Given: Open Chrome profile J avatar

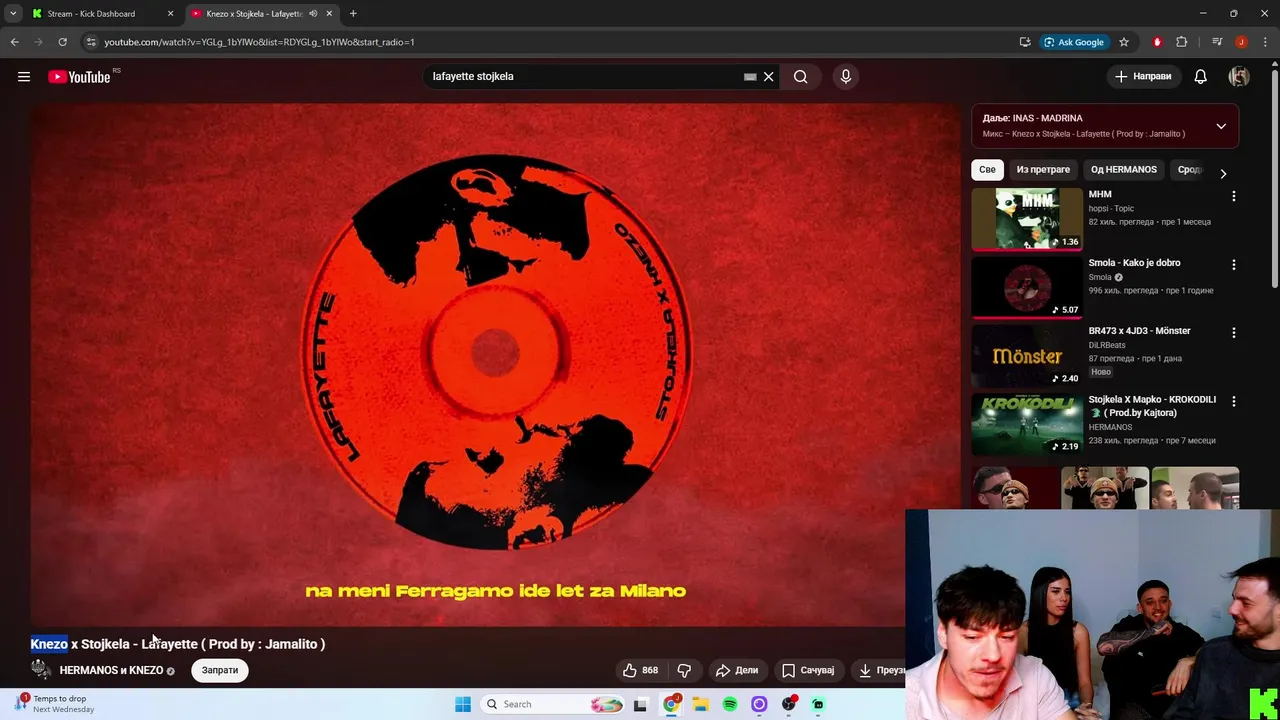Looking at the screenshot, I should [x=1241, y=42].
